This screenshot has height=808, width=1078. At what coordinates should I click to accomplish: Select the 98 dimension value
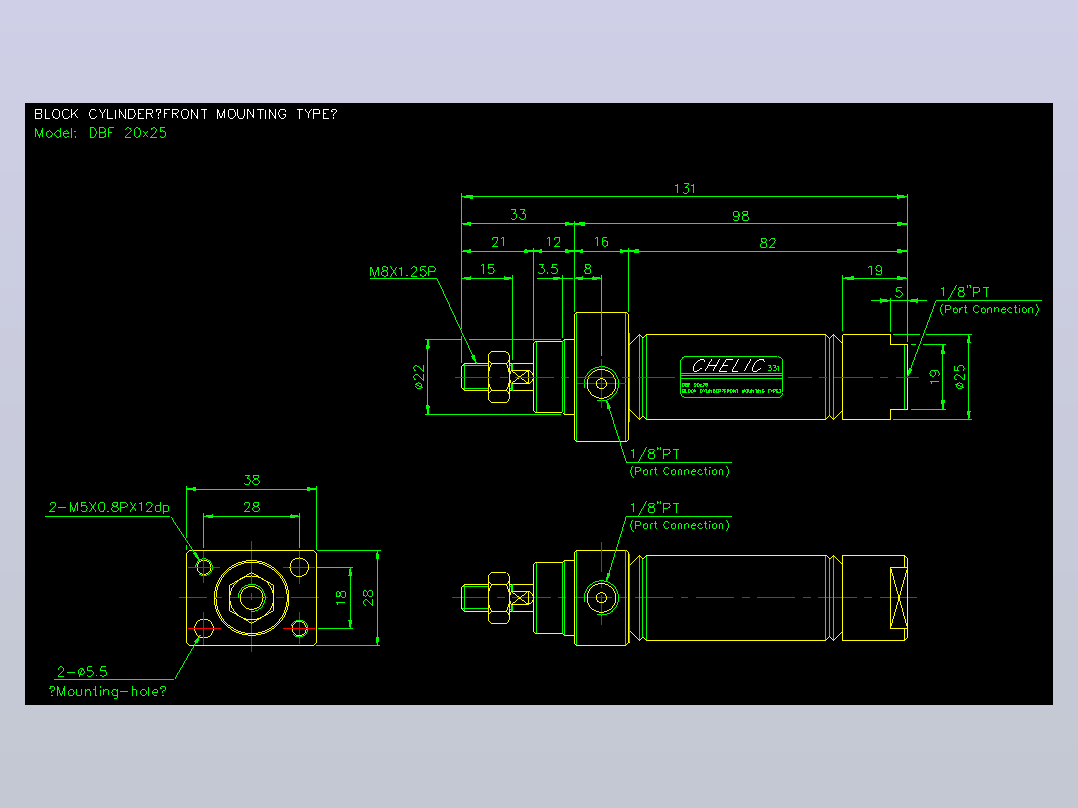[x=740, y=216]
